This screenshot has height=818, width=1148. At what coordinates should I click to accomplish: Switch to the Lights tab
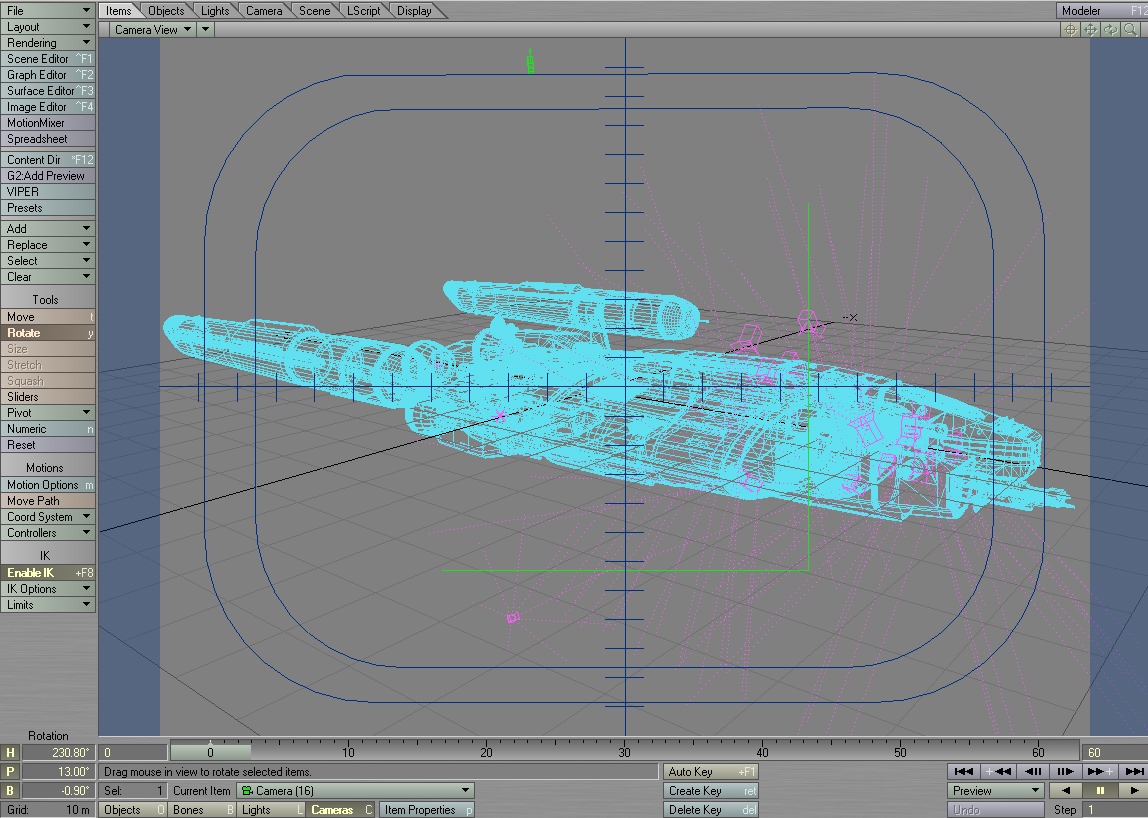coord(215,10)
